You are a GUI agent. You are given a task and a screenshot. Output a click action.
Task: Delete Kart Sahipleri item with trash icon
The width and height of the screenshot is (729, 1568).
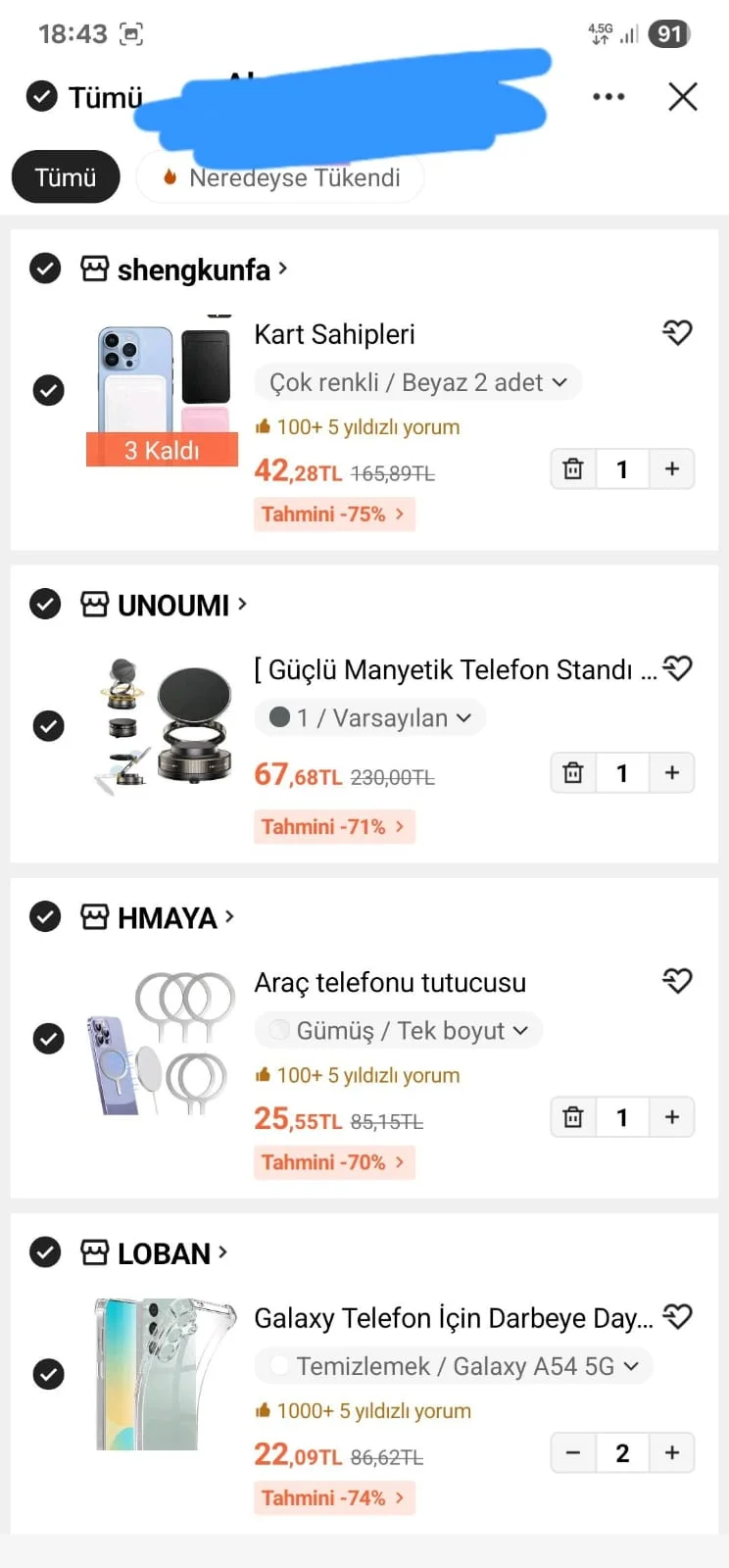click(573, 469)
